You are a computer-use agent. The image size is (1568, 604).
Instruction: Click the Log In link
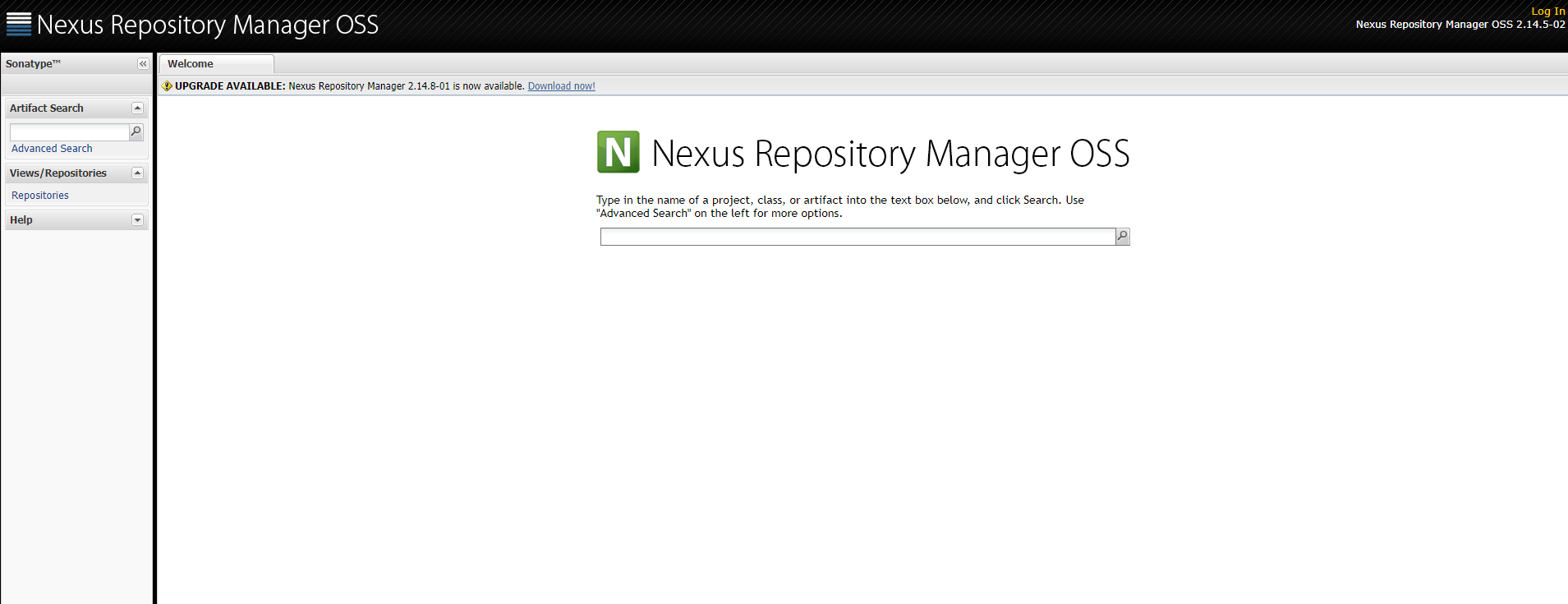[x=1548, y=12]
